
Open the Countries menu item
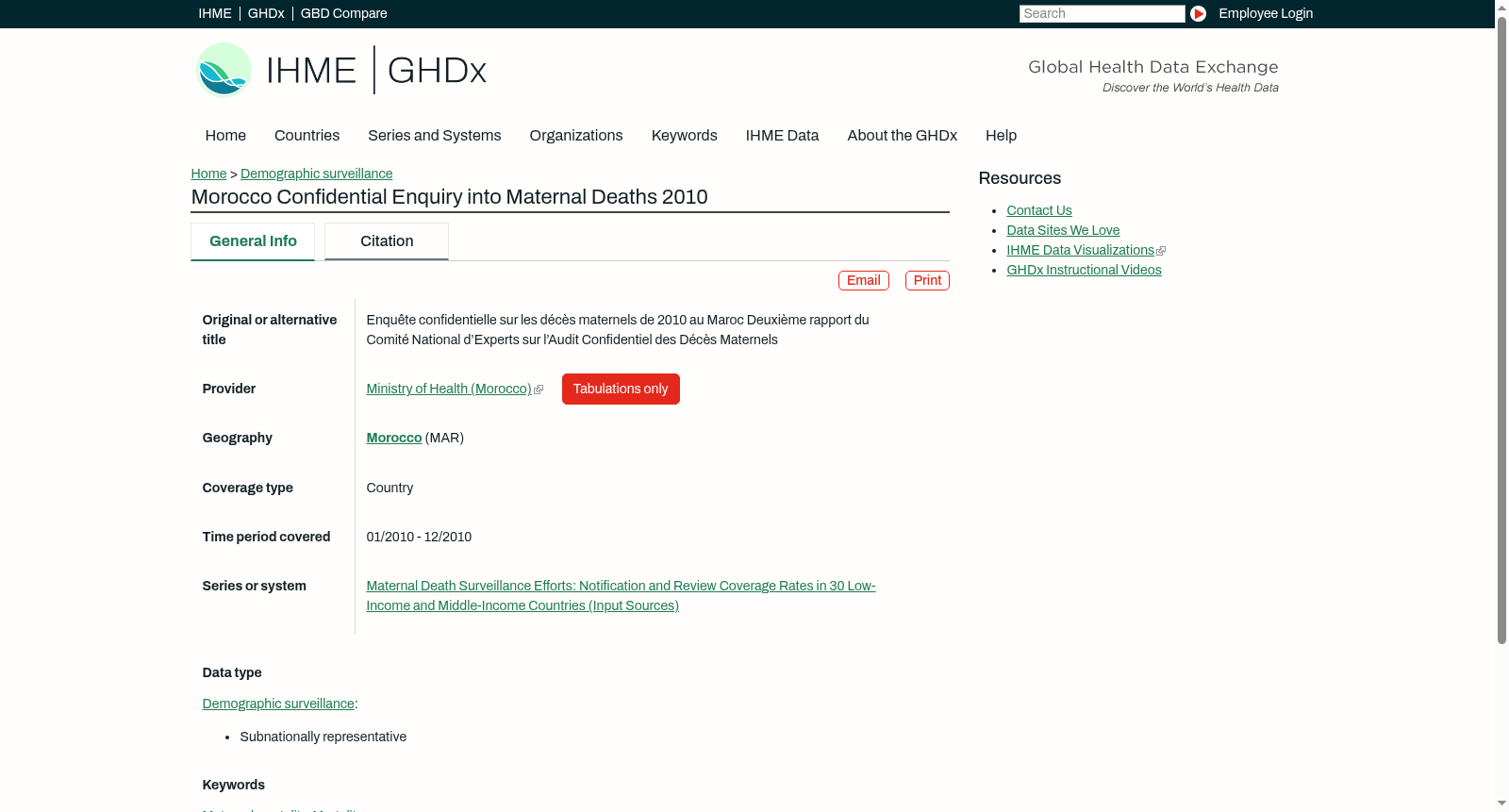[307, 135]
